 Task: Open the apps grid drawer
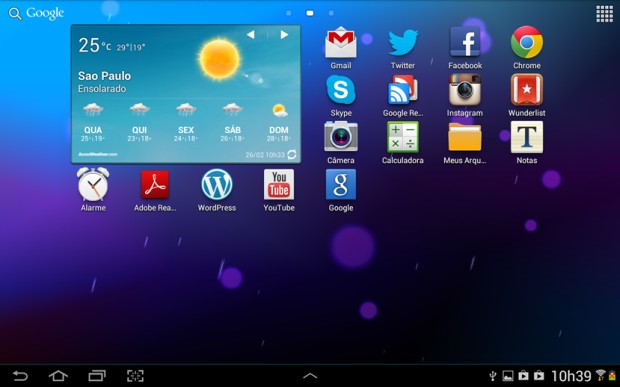[604, 14]
